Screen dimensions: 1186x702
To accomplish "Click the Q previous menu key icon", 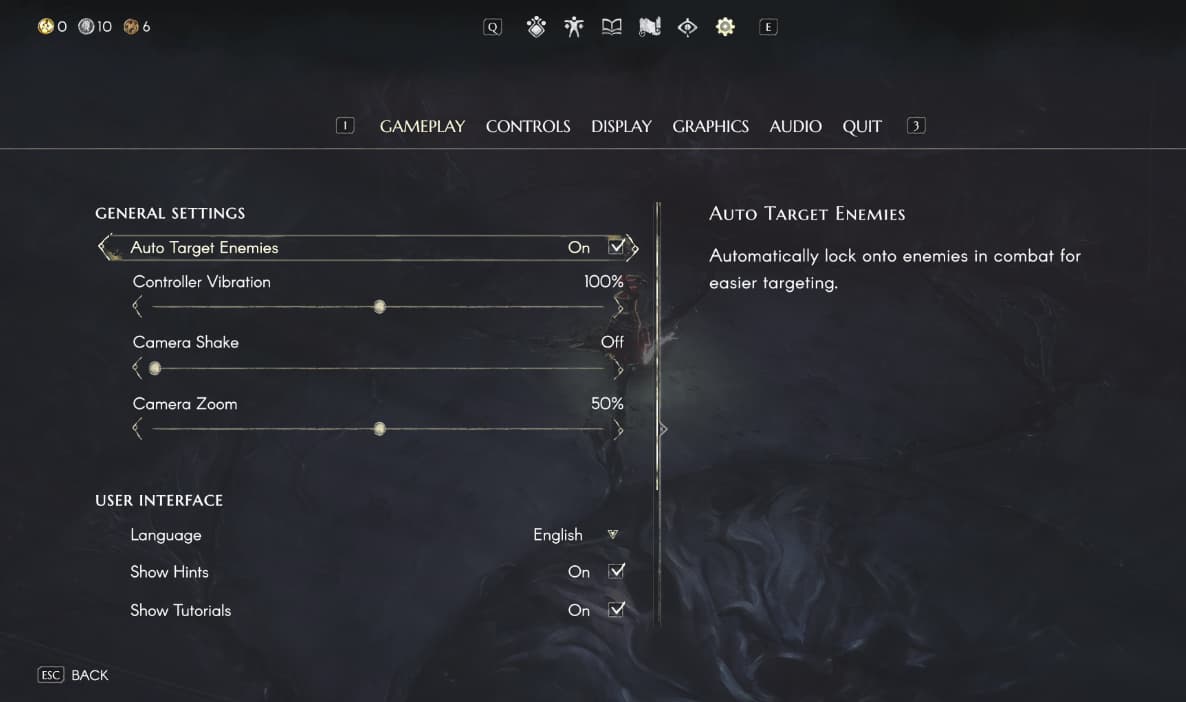I will click(492, 27).
